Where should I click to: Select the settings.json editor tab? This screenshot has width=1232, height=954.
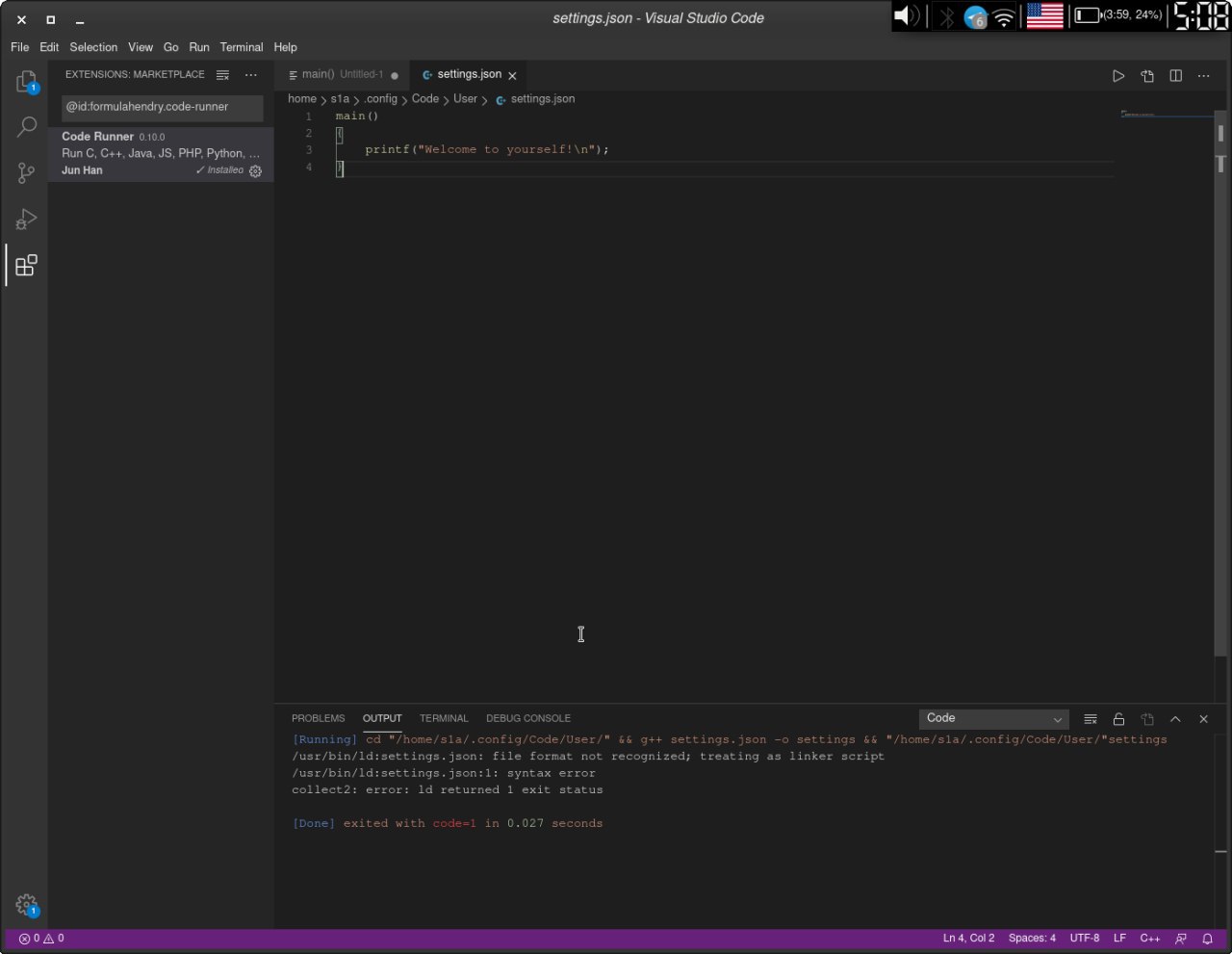(470, 75)
